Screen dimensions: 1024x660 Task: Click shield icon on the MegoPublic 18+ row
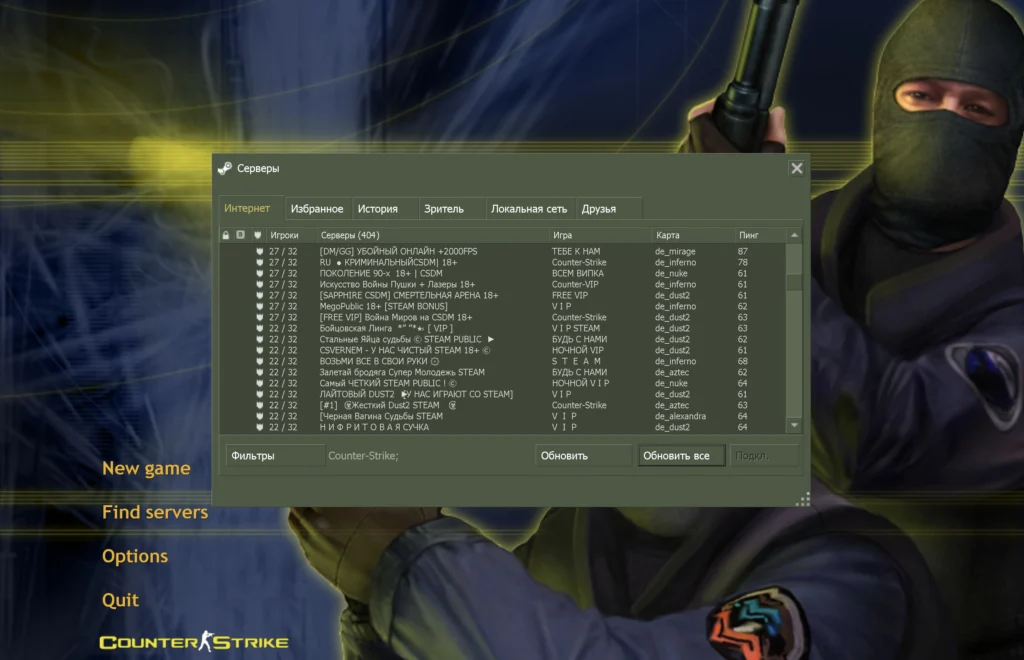(258, 306)
